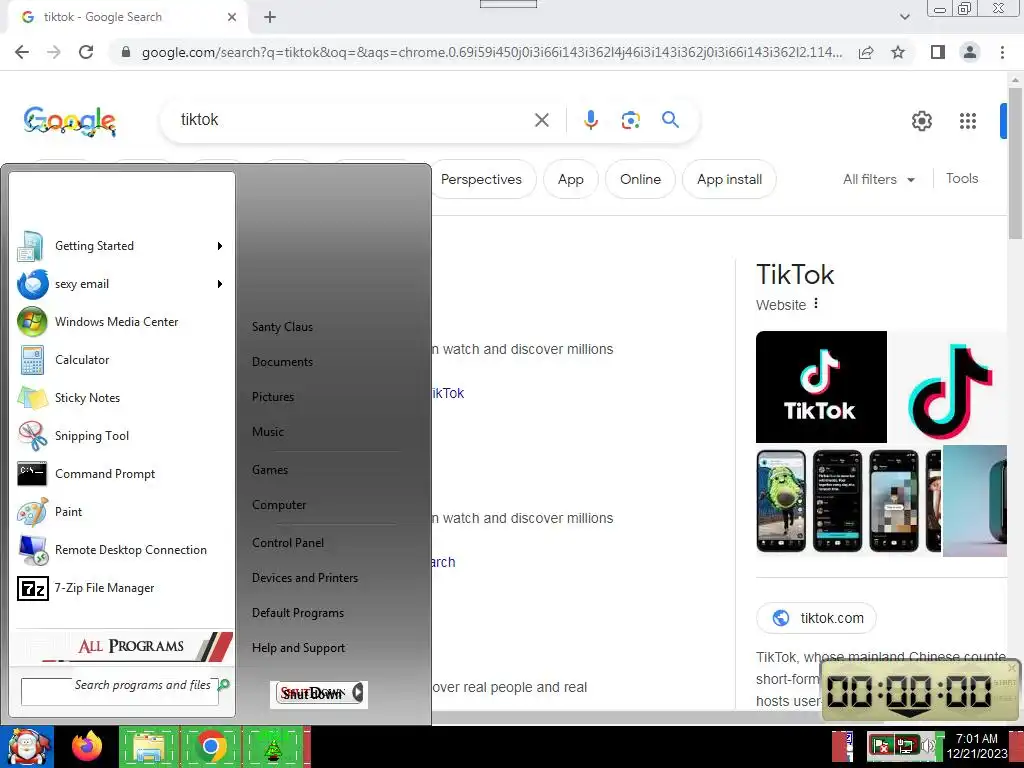Open Computer from Start menu

[279, 505]
